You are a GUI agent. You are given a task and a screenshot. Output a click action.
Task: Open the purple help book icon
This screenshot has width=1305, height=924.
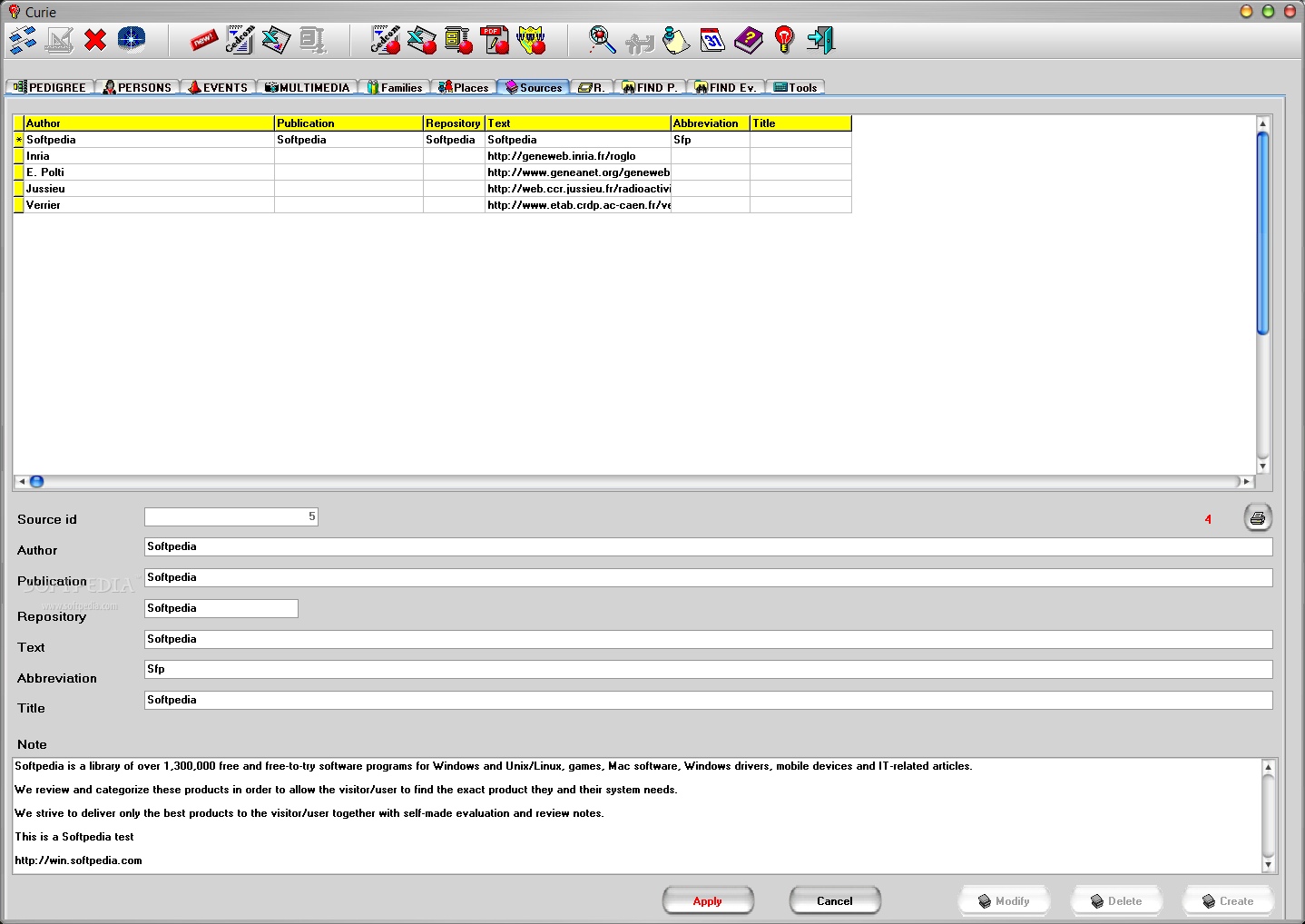point(749,40)
